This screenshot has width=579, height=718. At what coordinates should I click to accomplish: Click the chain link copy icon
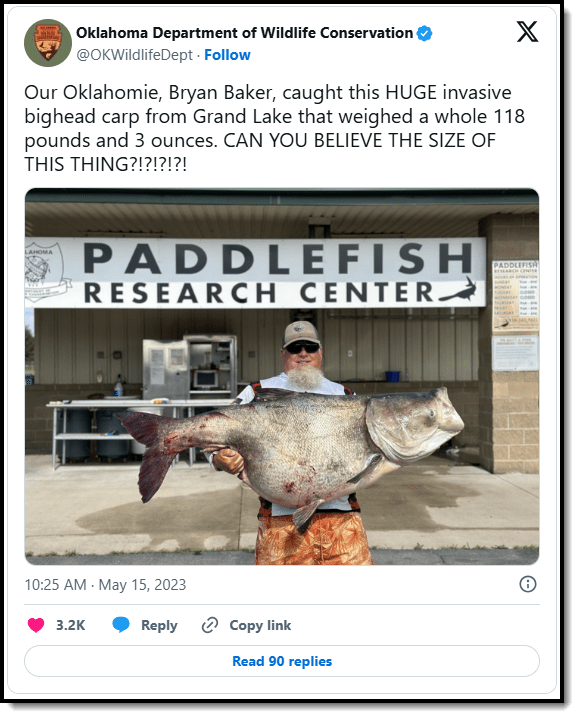(x=210, y=625)
